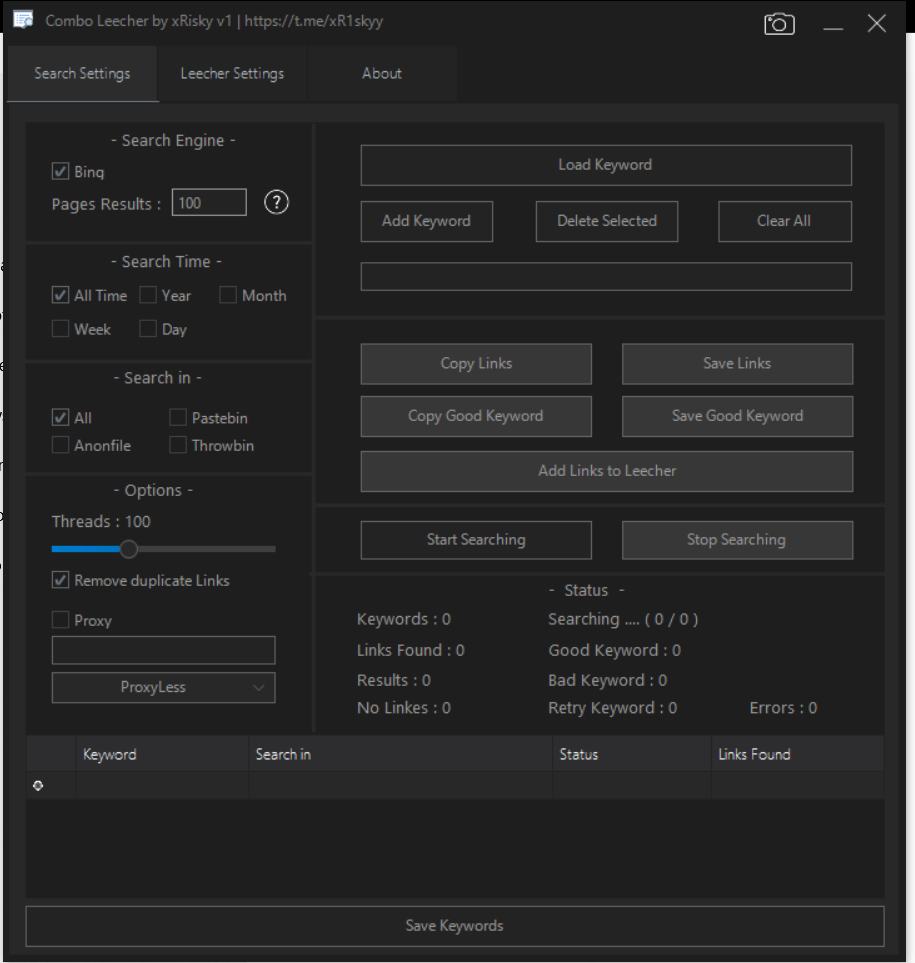Enable the Pastebin checkbox
915x963 pixels.
point(178,418)
